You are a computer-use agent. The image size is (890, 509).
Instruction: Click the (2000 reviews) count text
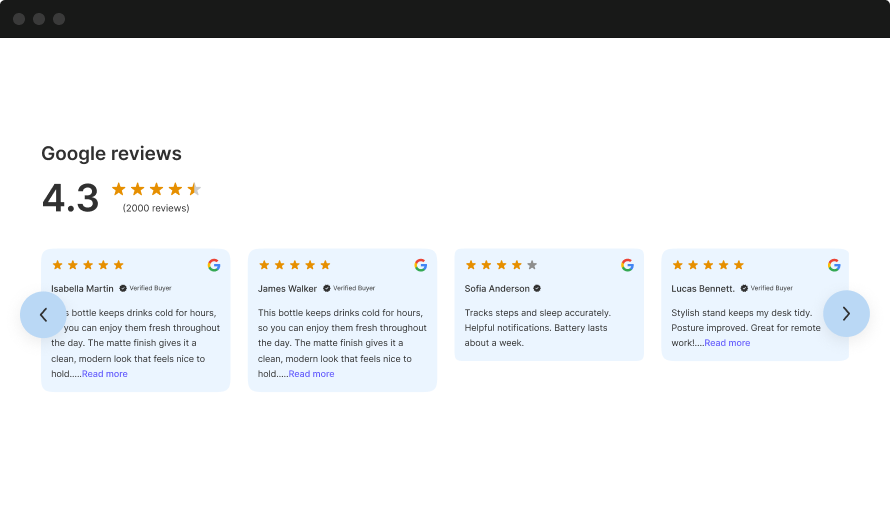[x=156, y=208]
